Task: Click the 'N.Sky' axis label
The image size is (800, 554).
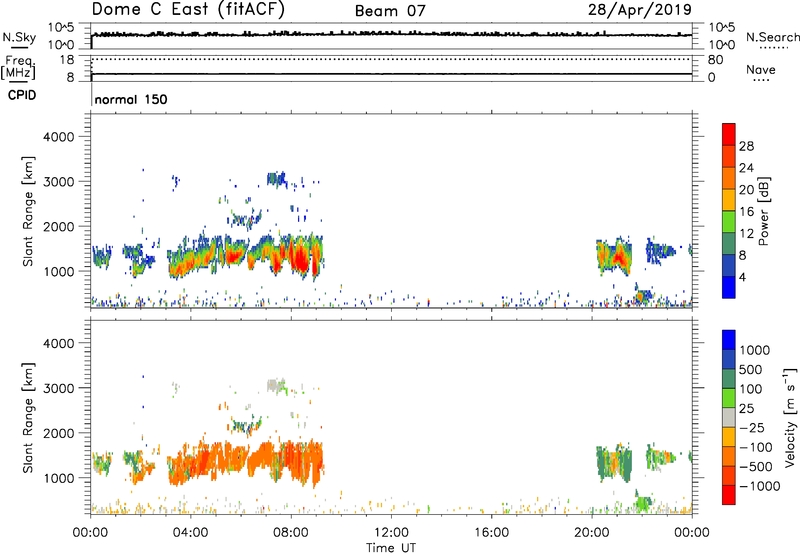Action: (19, 37)
